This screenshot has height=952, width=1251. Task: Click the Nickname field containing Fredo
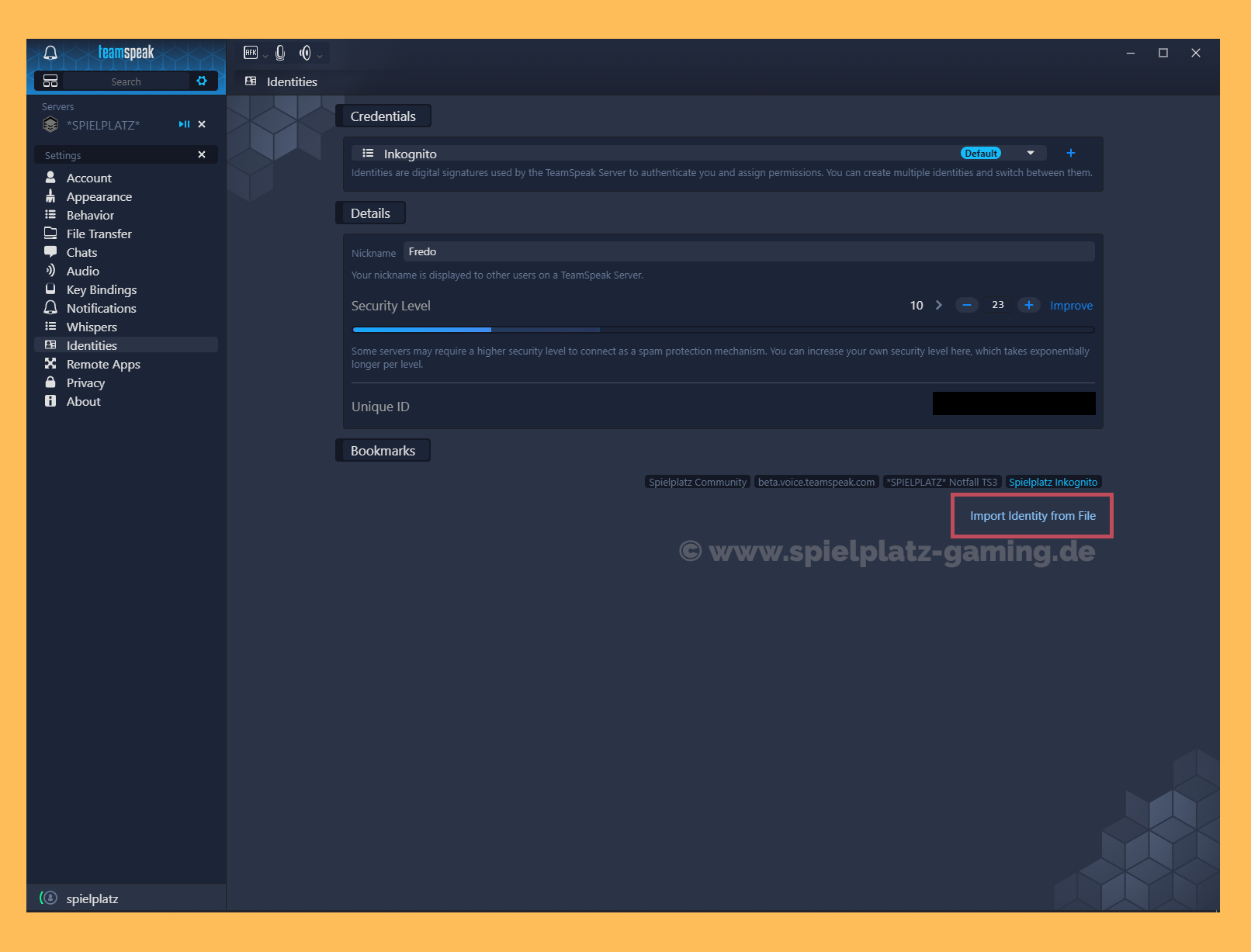point(748,251)
